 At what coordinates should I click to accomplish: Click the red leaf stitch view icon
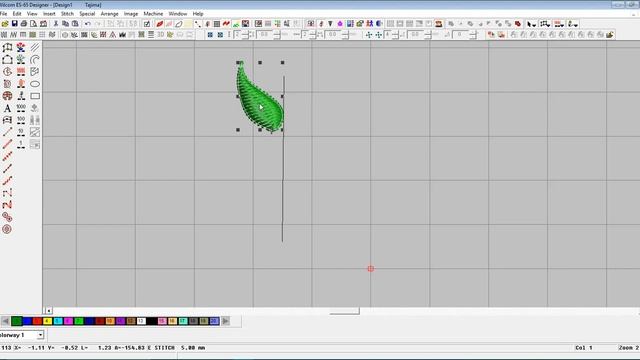pyautogui.click(x=160, y=24)
